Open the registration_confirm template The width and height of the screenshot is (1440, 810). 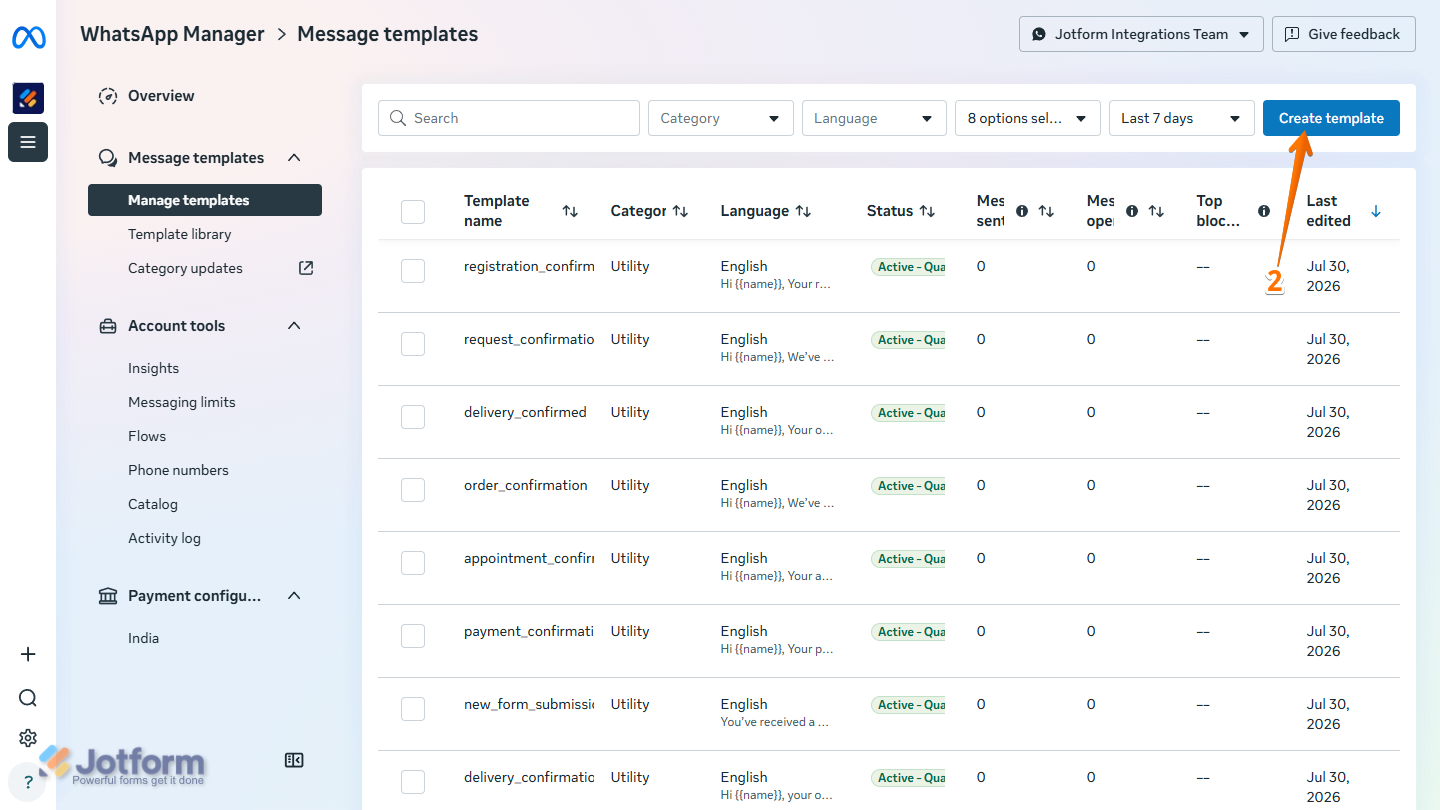coord(529,266)
